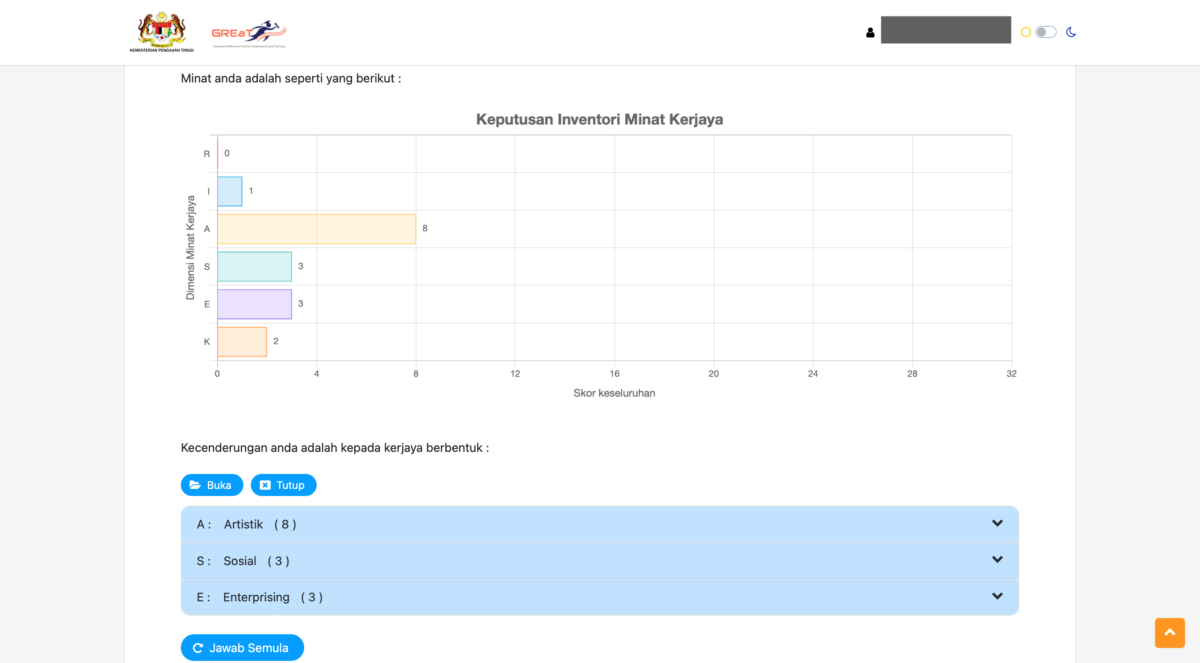Image resolution: width=1200 pixels, height=663 pixels.
Task: Click the teal Social bar in chart
Action: [254, 267]
